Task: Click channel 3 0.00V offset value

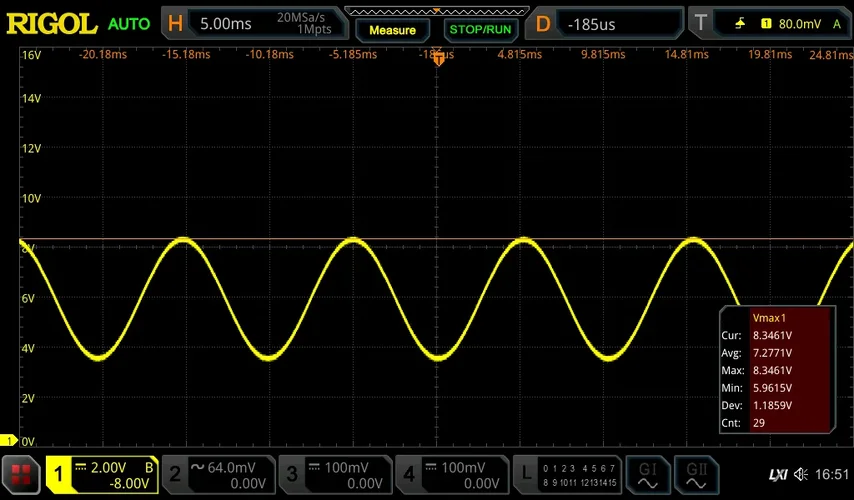Action: point(364,484)
